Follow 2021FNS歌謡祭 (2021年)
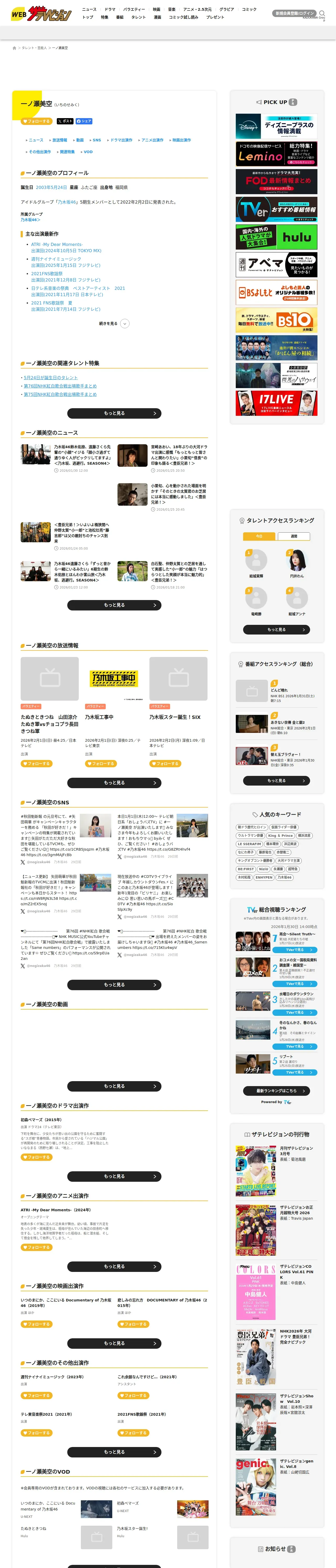Screen dimensions: 336x1568 [x=133, y=1433]
